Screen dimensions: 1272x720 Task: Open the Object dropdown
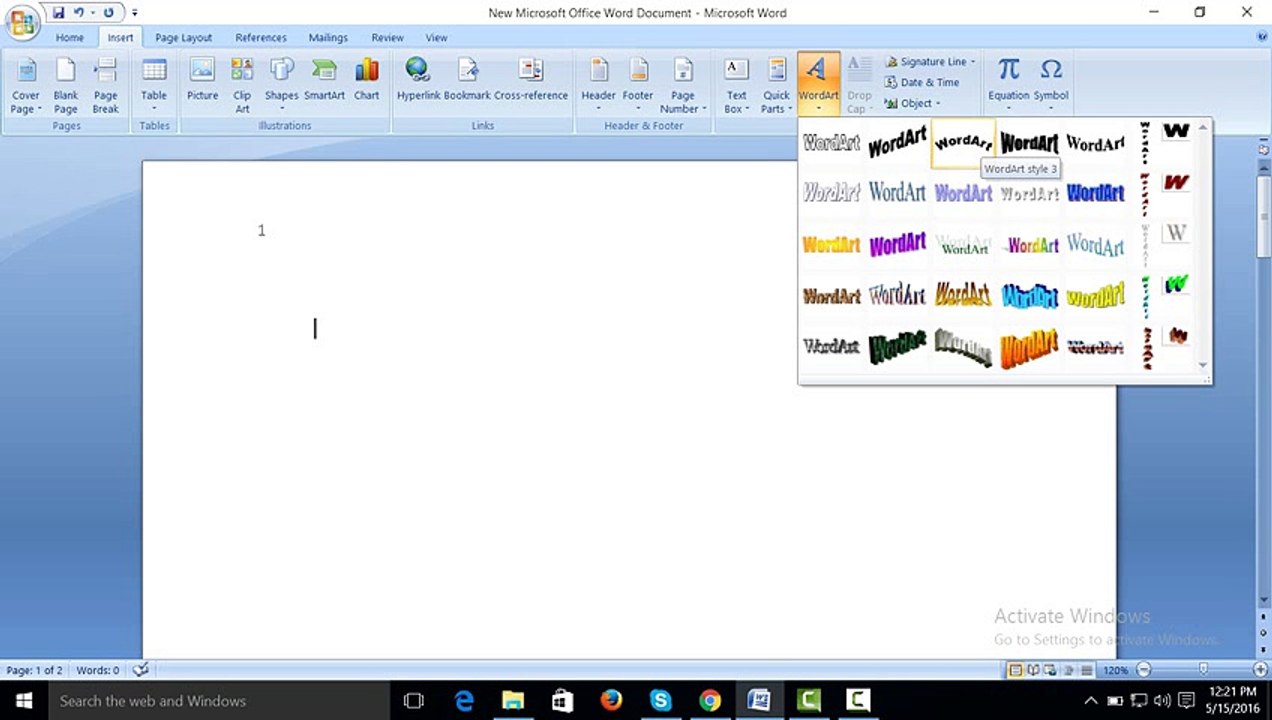pyautogui.click(x=912, y=103)
